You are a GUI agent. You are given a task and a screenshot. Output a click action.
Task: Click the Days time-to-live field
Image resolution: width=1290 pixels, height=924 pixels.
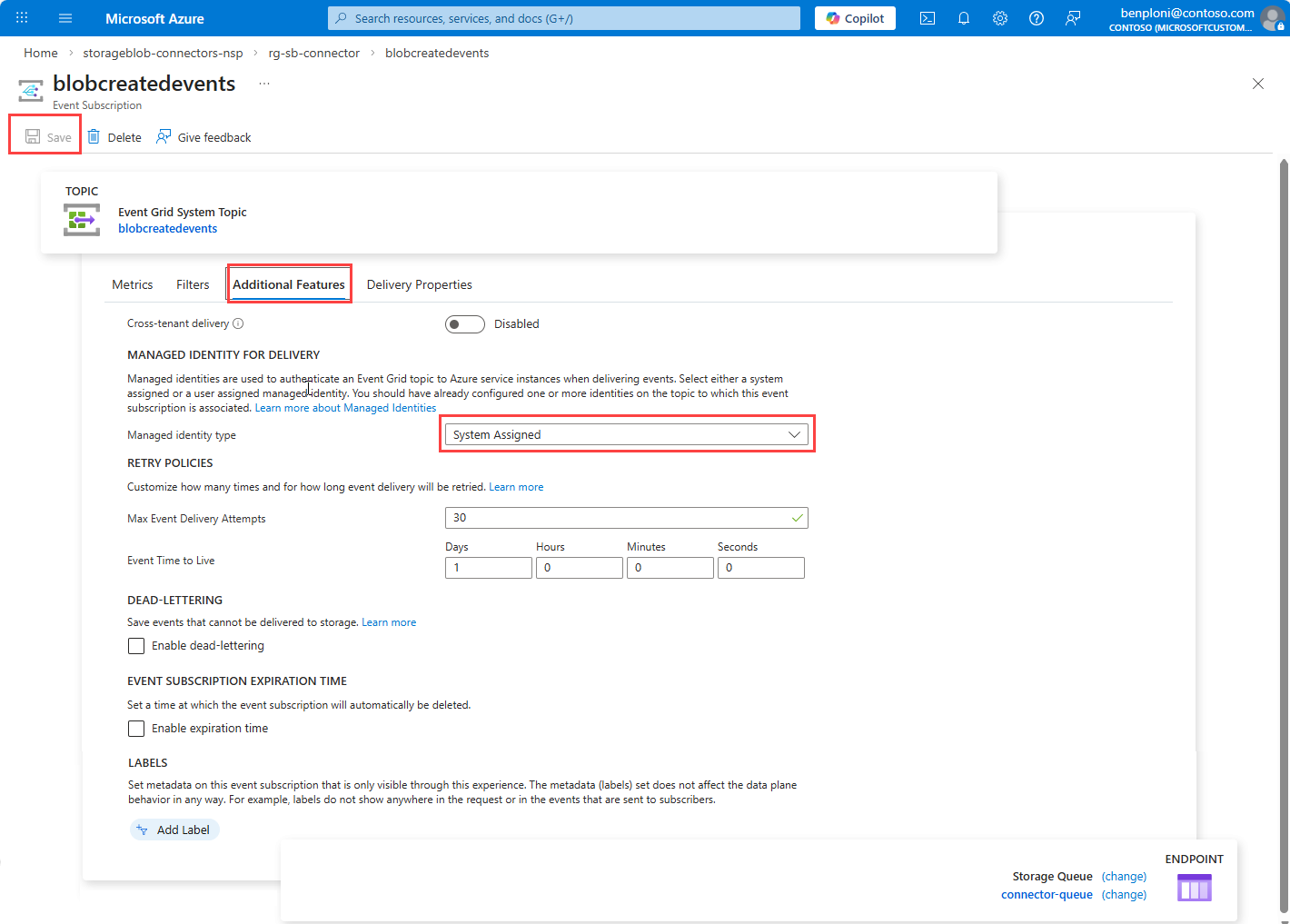pos(489,568)
